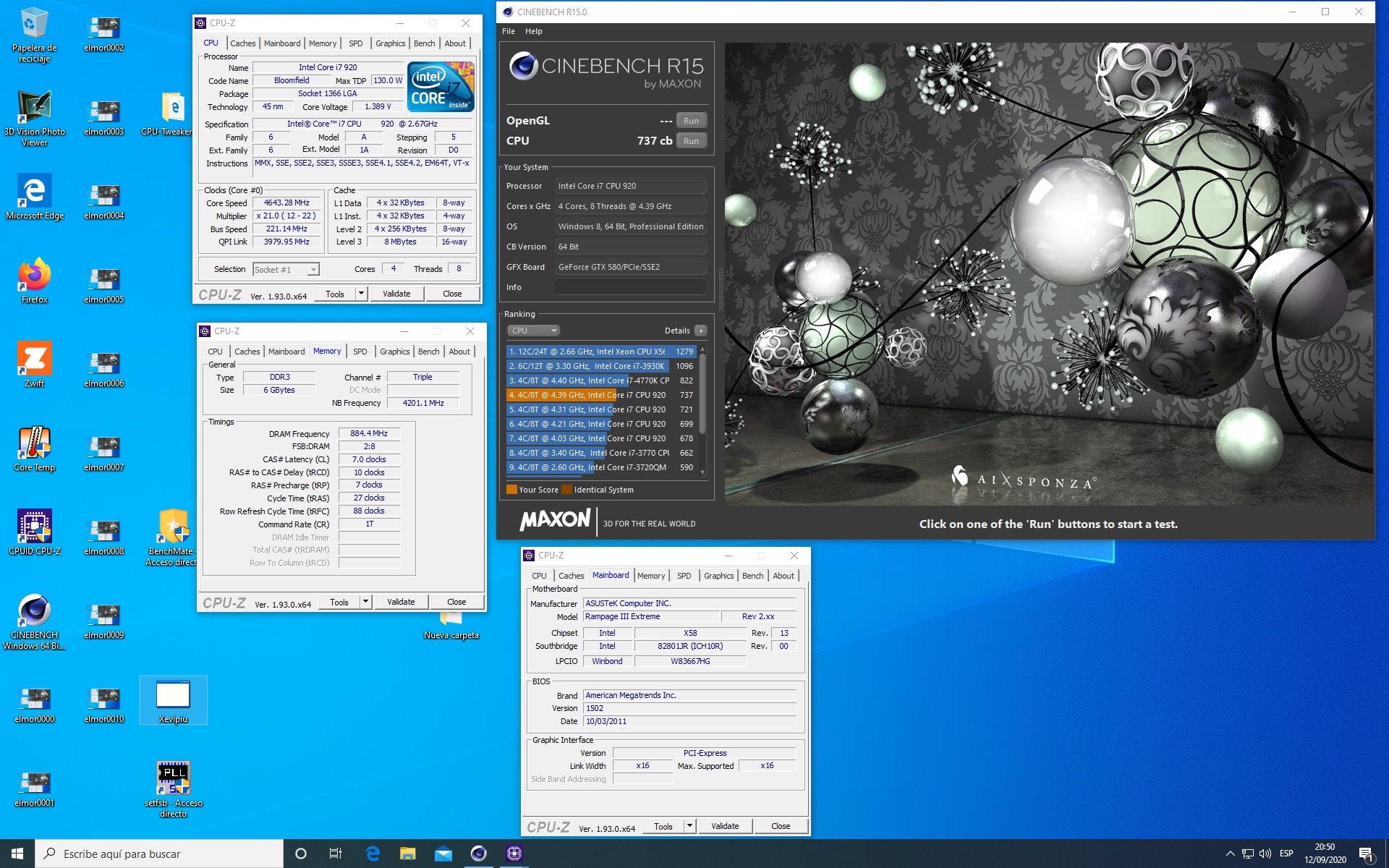Click the Windows search box
The image size is (1389, 868).
[159, 854]
